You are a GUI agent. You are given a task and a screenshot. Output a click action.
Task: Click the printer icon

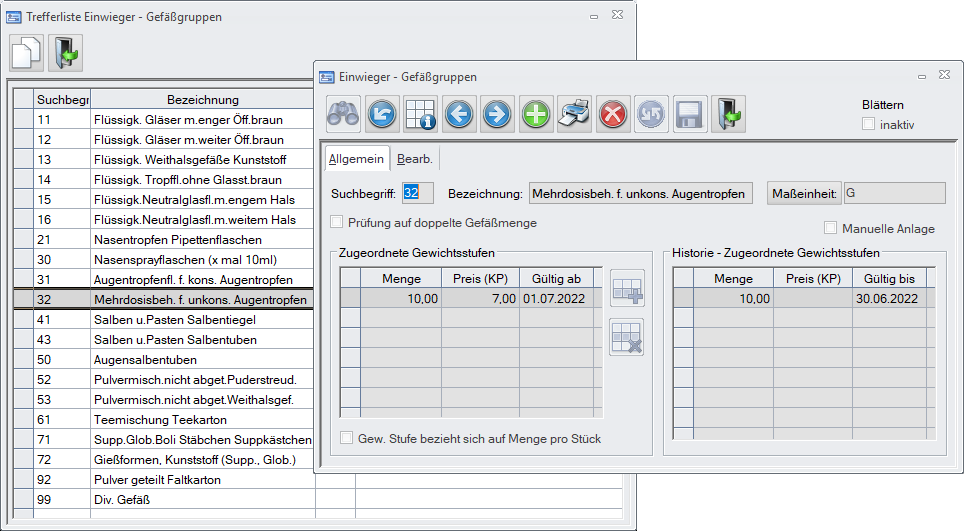tap(574, 115)
